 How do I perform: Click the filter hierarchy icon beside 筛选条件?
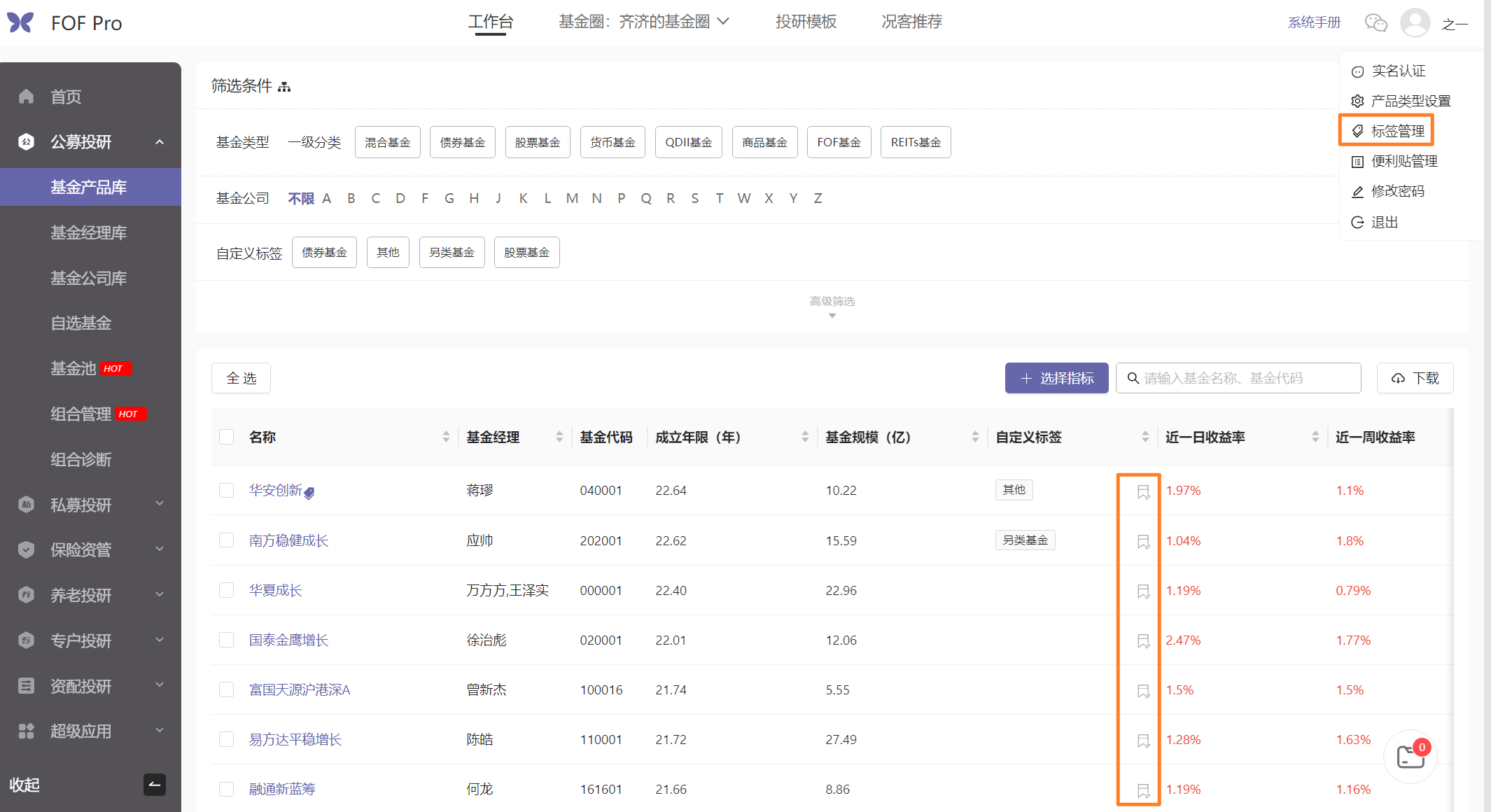coord(284,87)
